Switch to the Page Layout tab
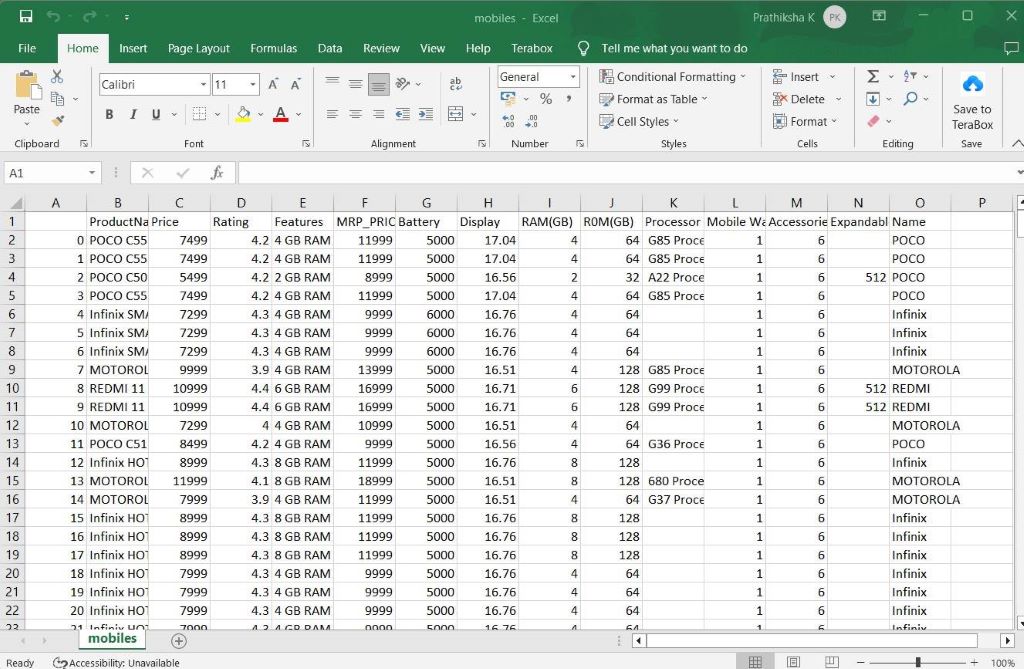 (198, 48)
